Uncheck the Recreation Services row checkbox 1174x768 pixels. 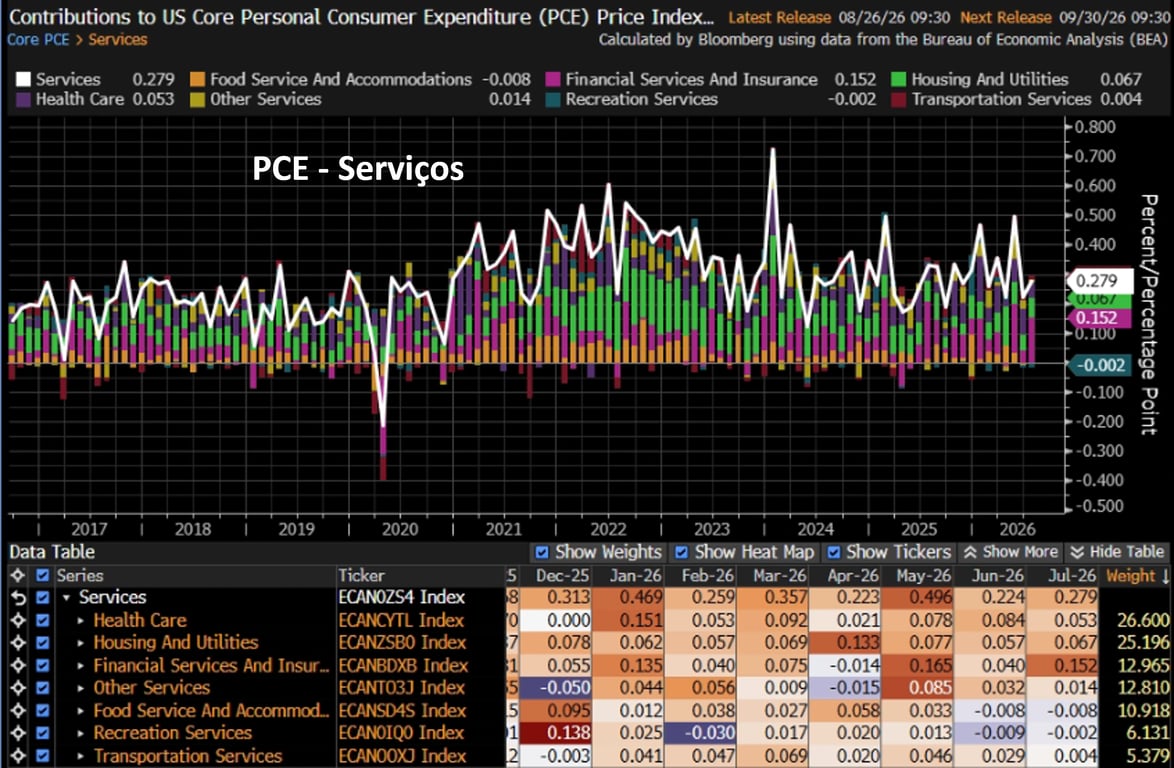pyautogui.click(x=43, y=733)
